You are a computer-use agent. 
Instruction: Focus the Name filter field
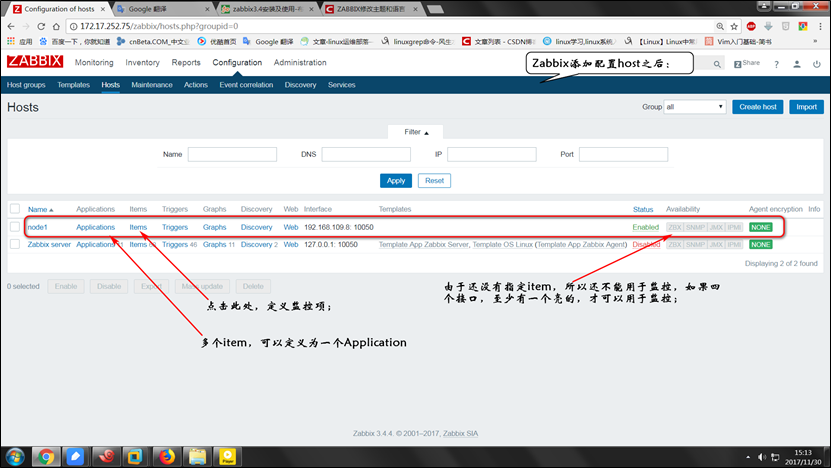coord(232,154)
